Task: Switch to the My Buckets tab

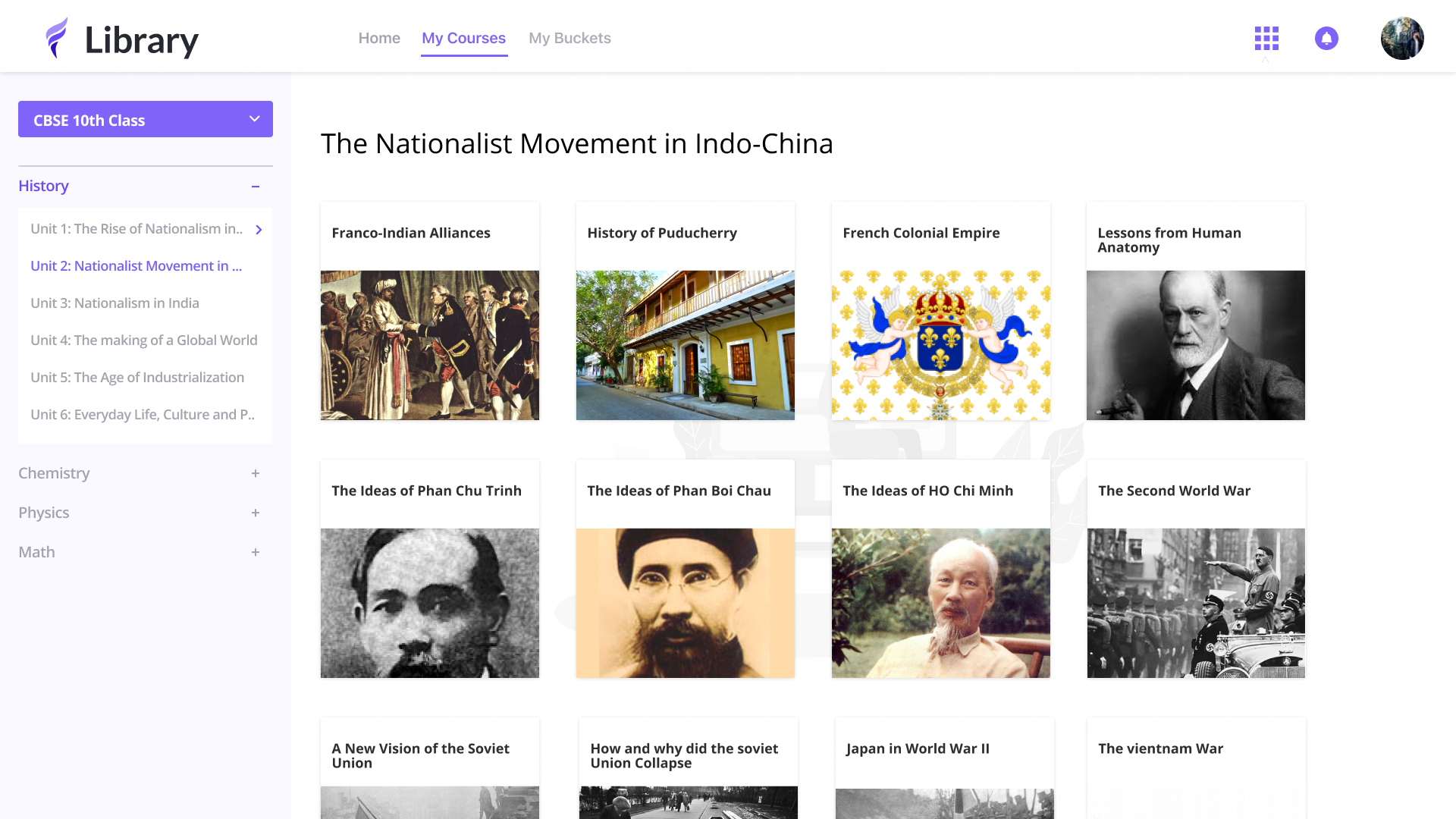Action: (570, 38)
